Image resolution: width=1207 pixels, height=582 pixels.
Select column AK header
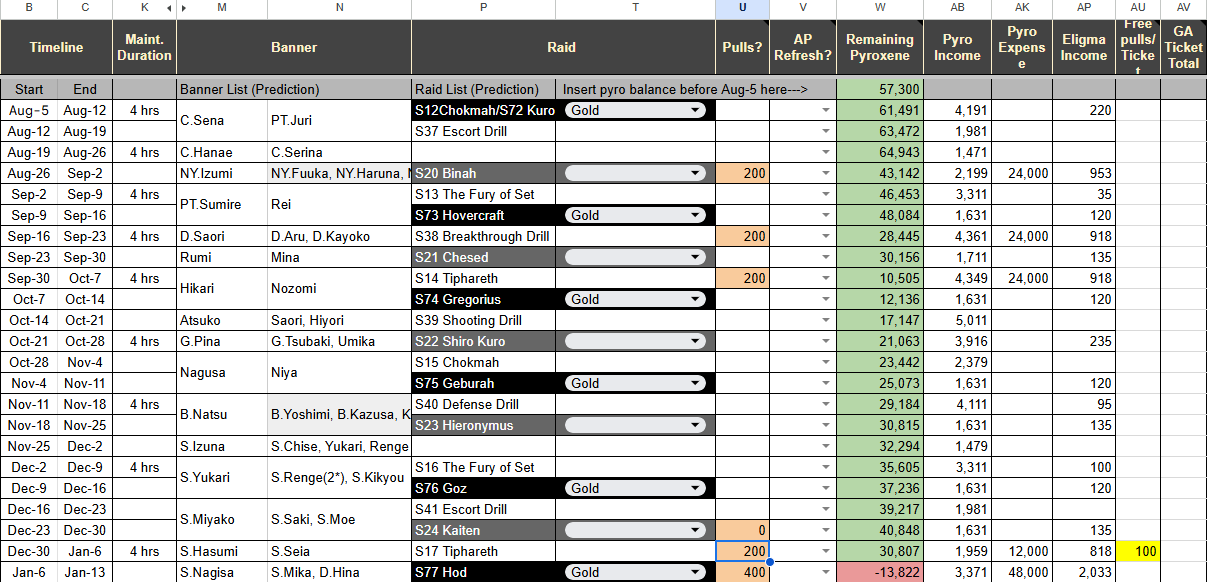point(1022,9)
